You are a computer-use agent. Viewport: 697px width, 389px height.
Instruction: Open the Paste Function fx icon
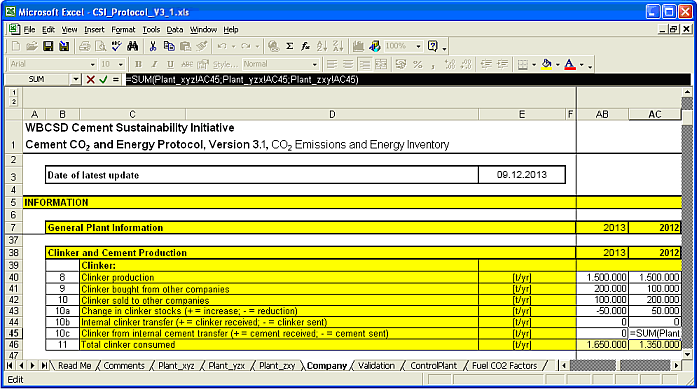click(x=306, y=46)
